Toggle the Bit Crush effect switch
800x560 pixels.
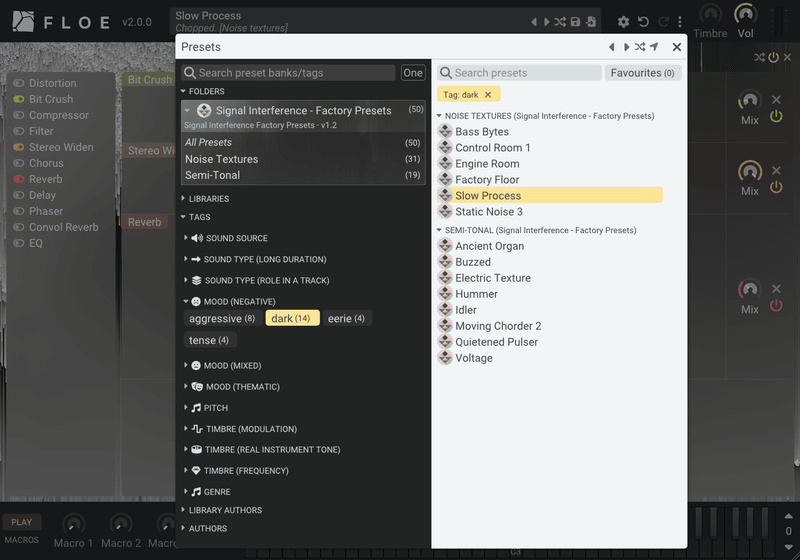point(19,99)
